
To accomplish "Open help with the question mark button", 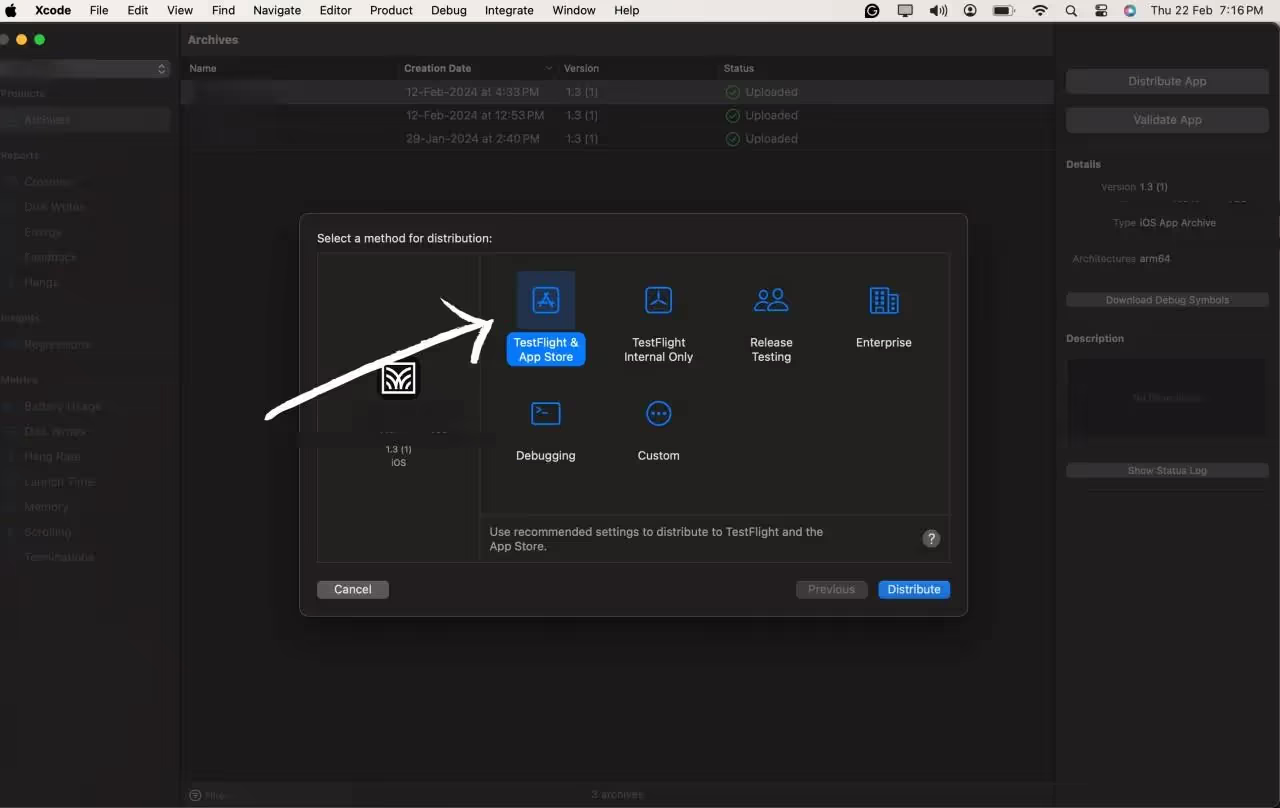I will click(931, 539).
